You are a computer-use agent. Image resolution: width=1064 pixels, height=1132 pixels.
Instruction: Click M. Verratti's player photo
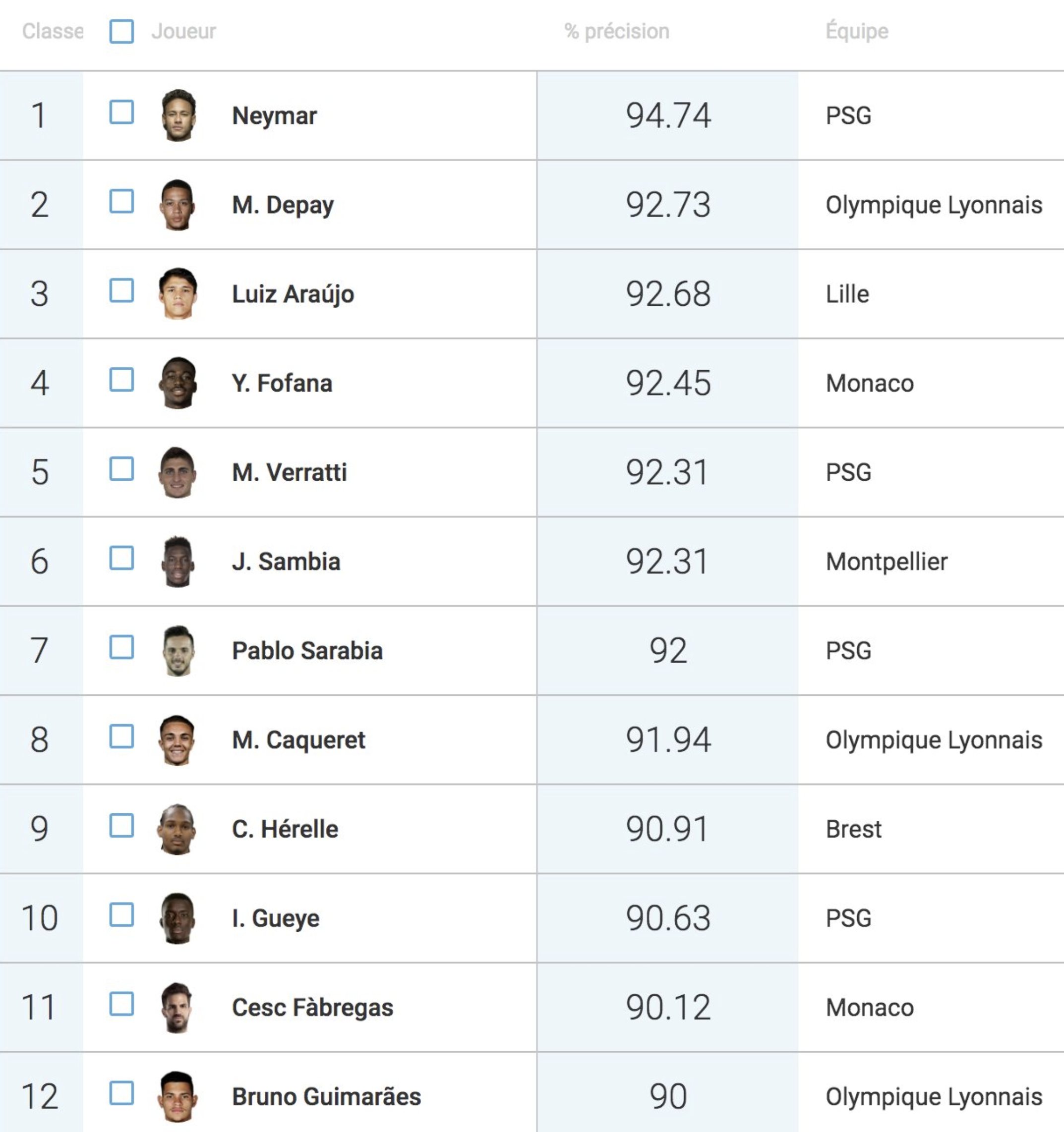coord(177,472)
